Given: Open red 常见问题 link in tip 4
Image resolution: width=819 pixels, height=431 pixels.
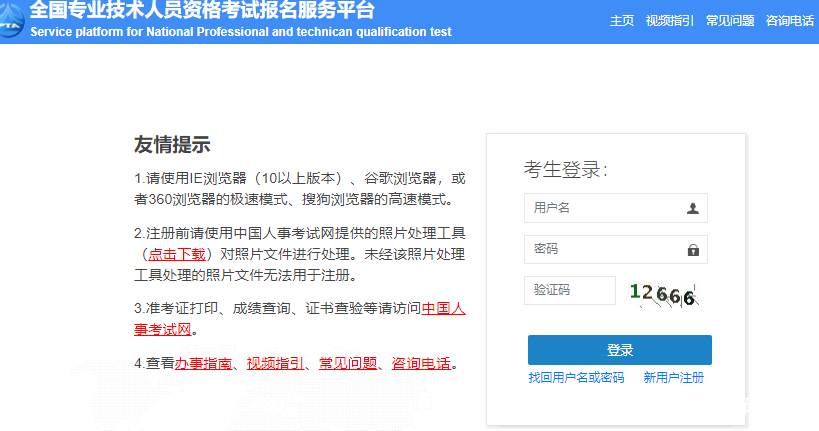Looking at the screenshot, I should 348,363.
